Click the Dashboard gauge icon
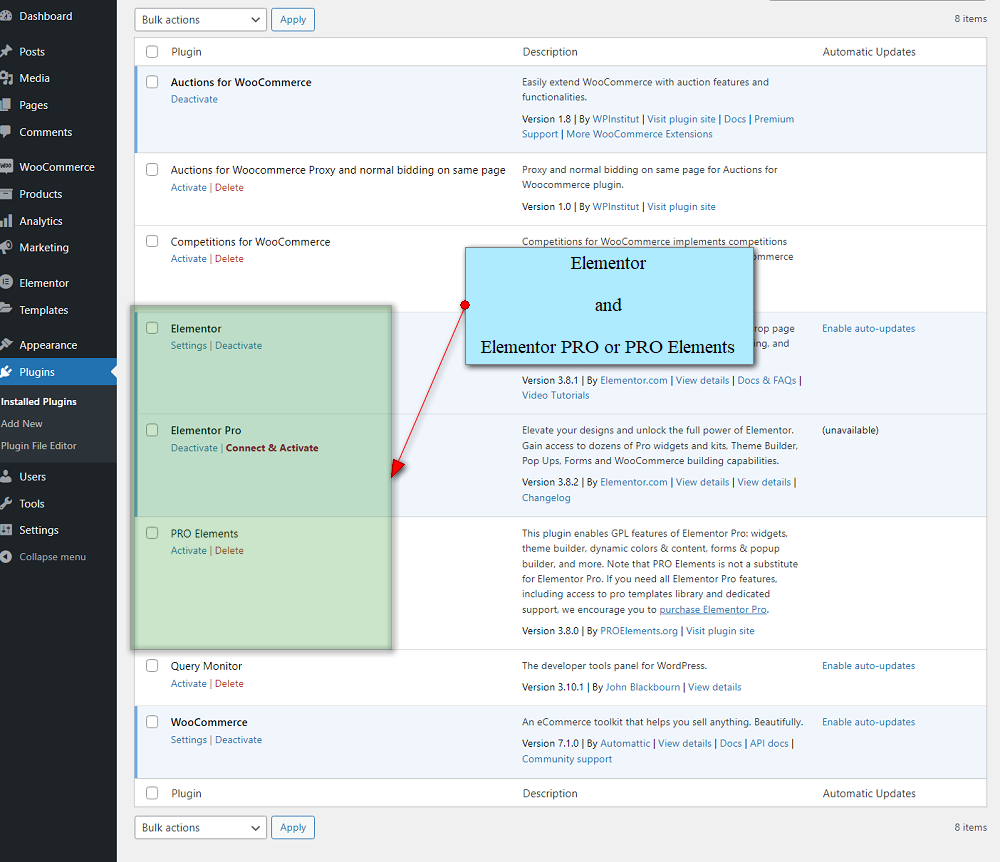Viewport: 1000px width, 862px height. (x=6, y=17)
